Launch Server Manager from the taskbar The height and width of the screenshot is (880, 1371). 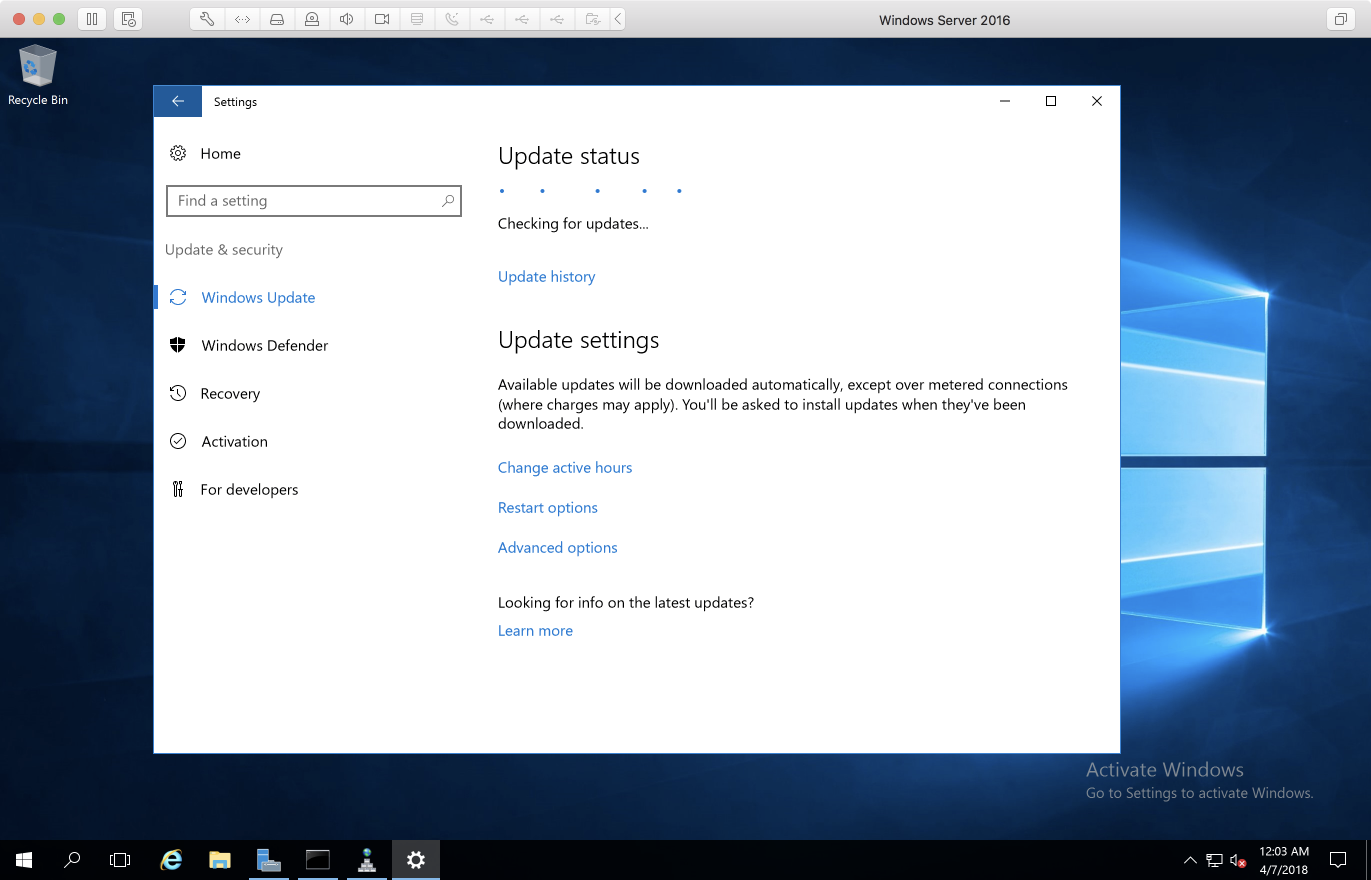(269, 859)
